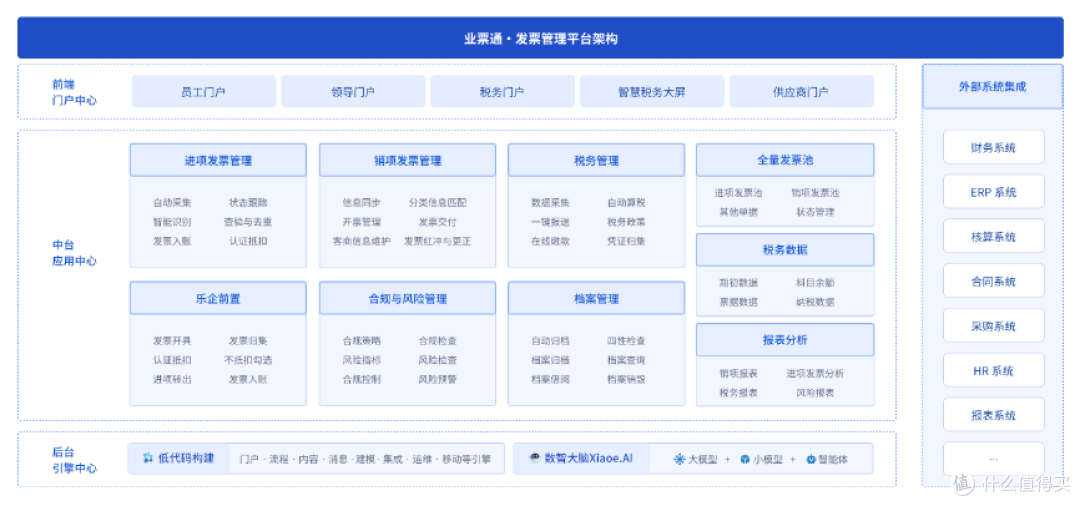Click the 大模型 snowflake icon

tap(679, 459)
